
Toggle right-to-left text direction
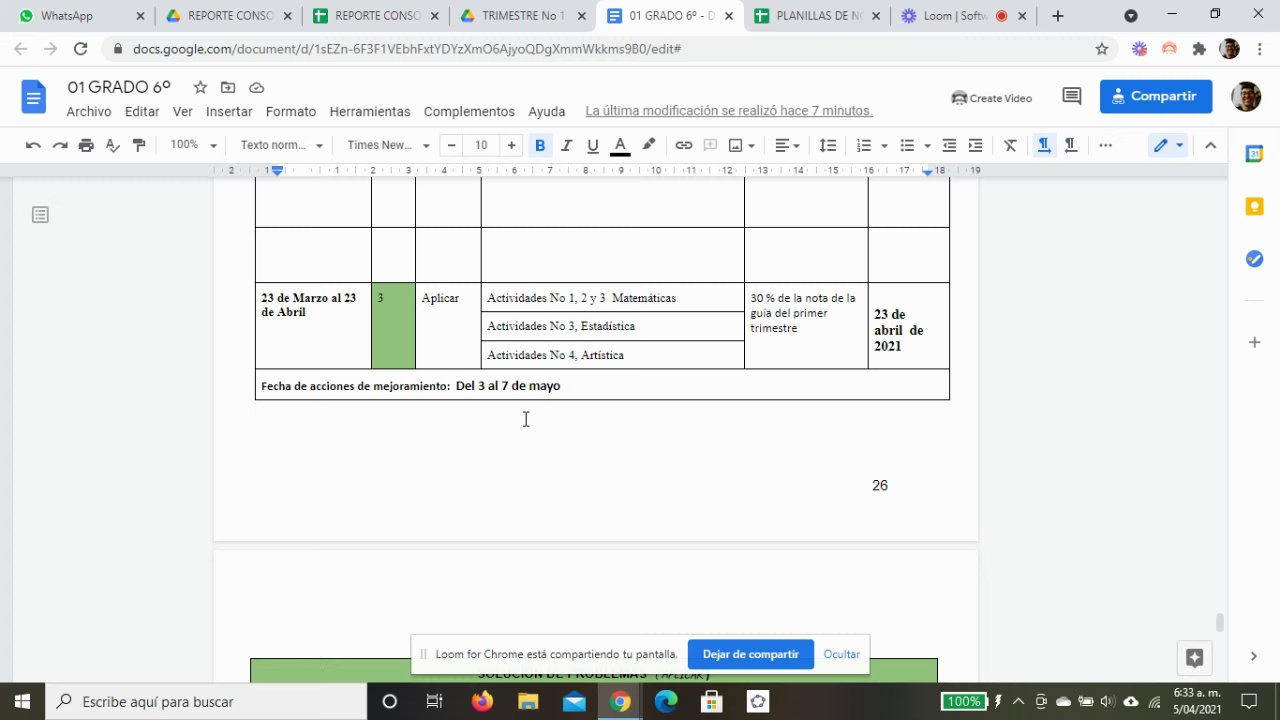click(x=1070, y=145)
